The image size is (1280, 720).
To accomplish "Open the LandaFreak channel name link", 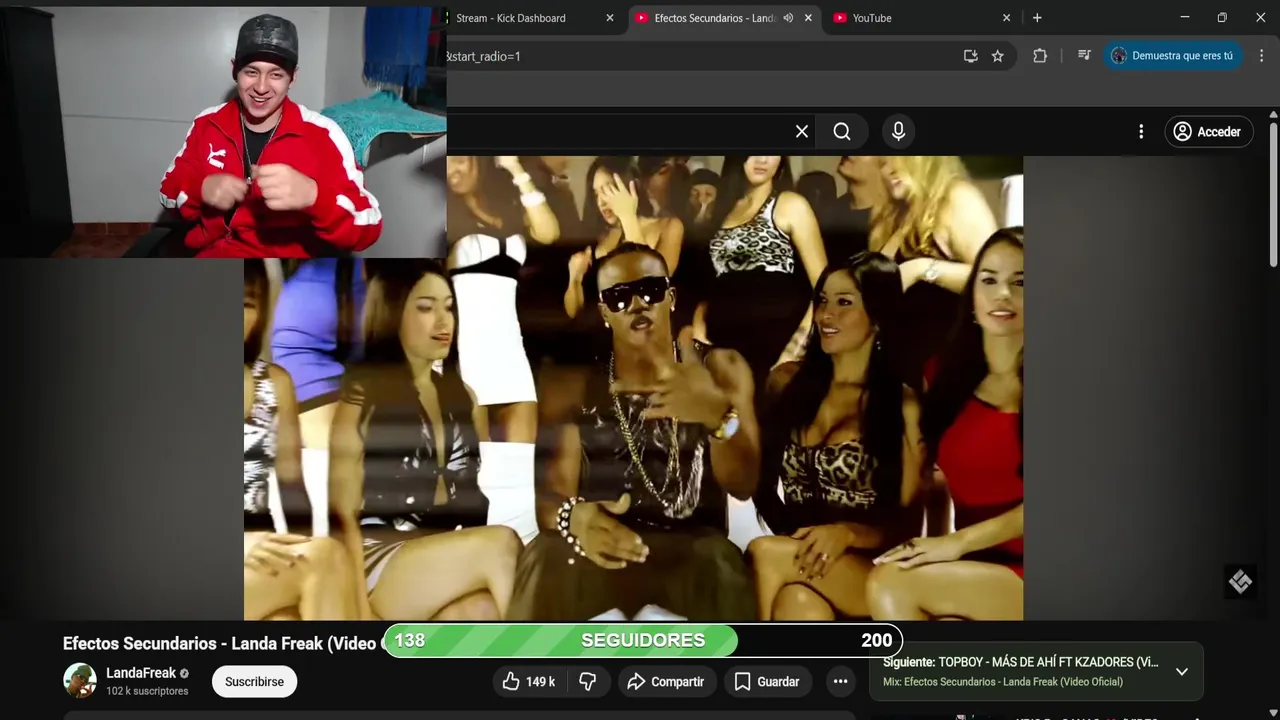I will pos(140,673).
